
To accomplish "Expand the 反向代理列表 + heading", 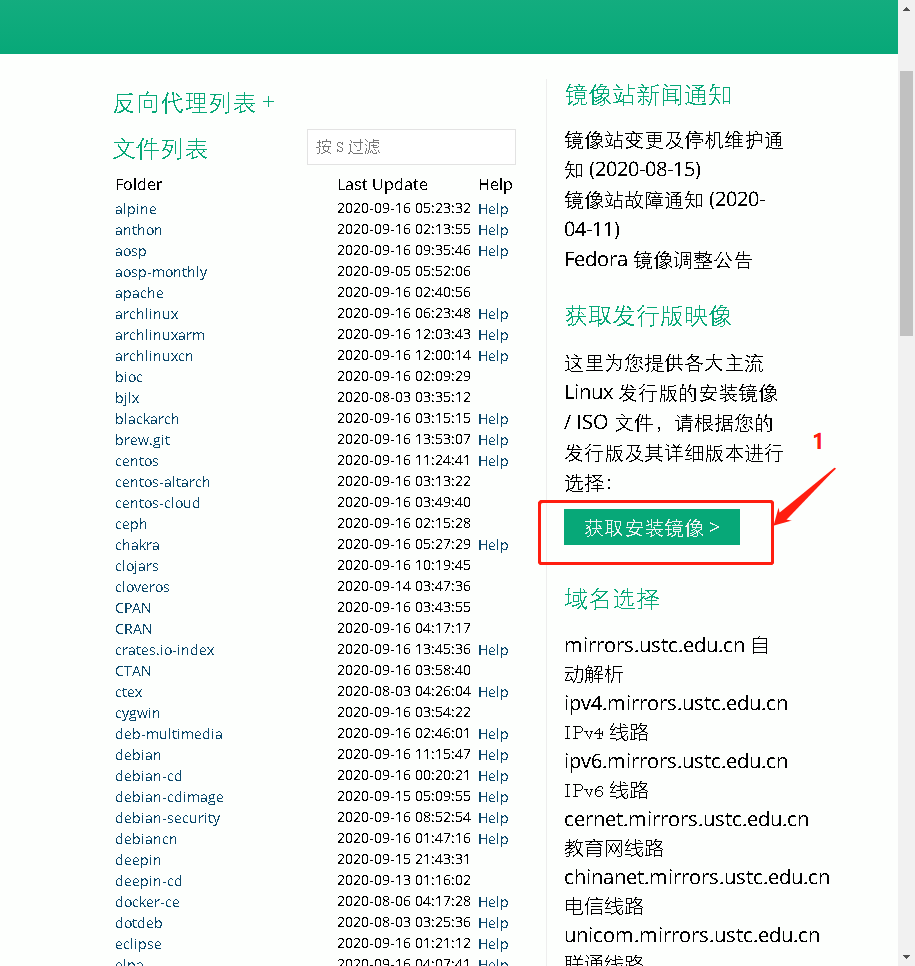I will point(193,103).
